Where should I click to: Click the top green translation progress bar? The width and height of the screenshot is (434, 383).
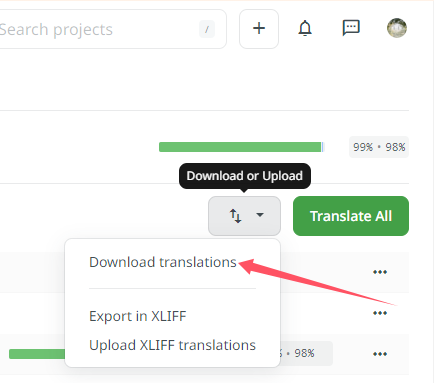(241, 147)
